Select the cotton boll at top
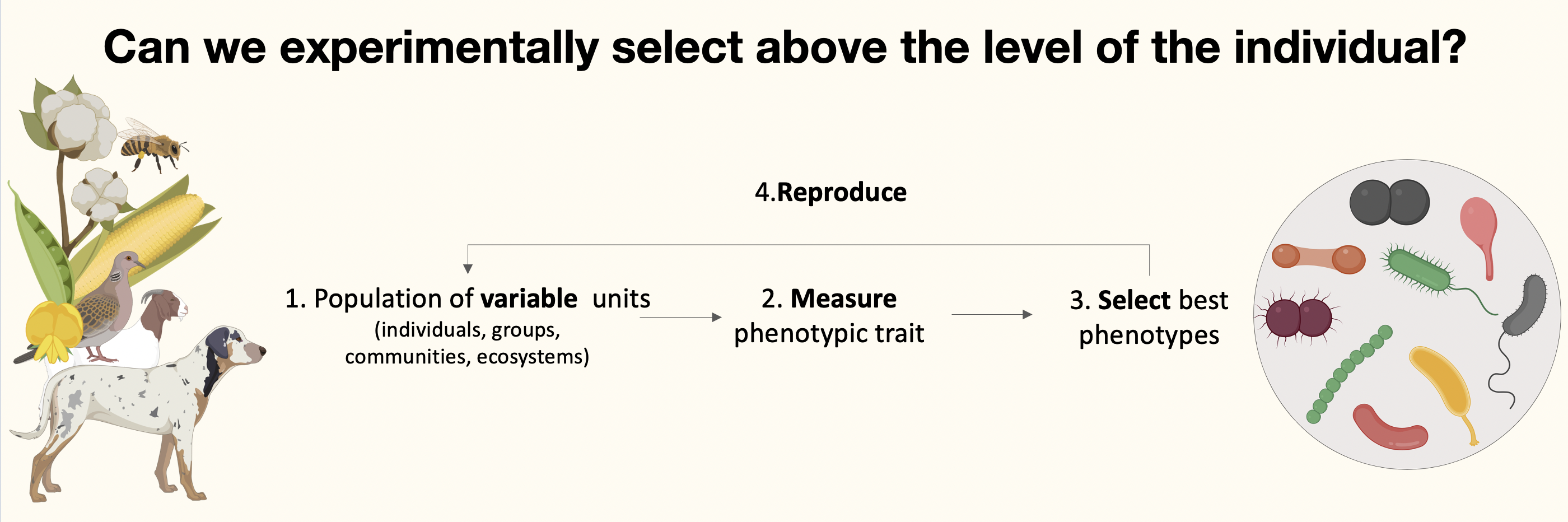This screenshot has height=522, width=1568. point(76,122)
